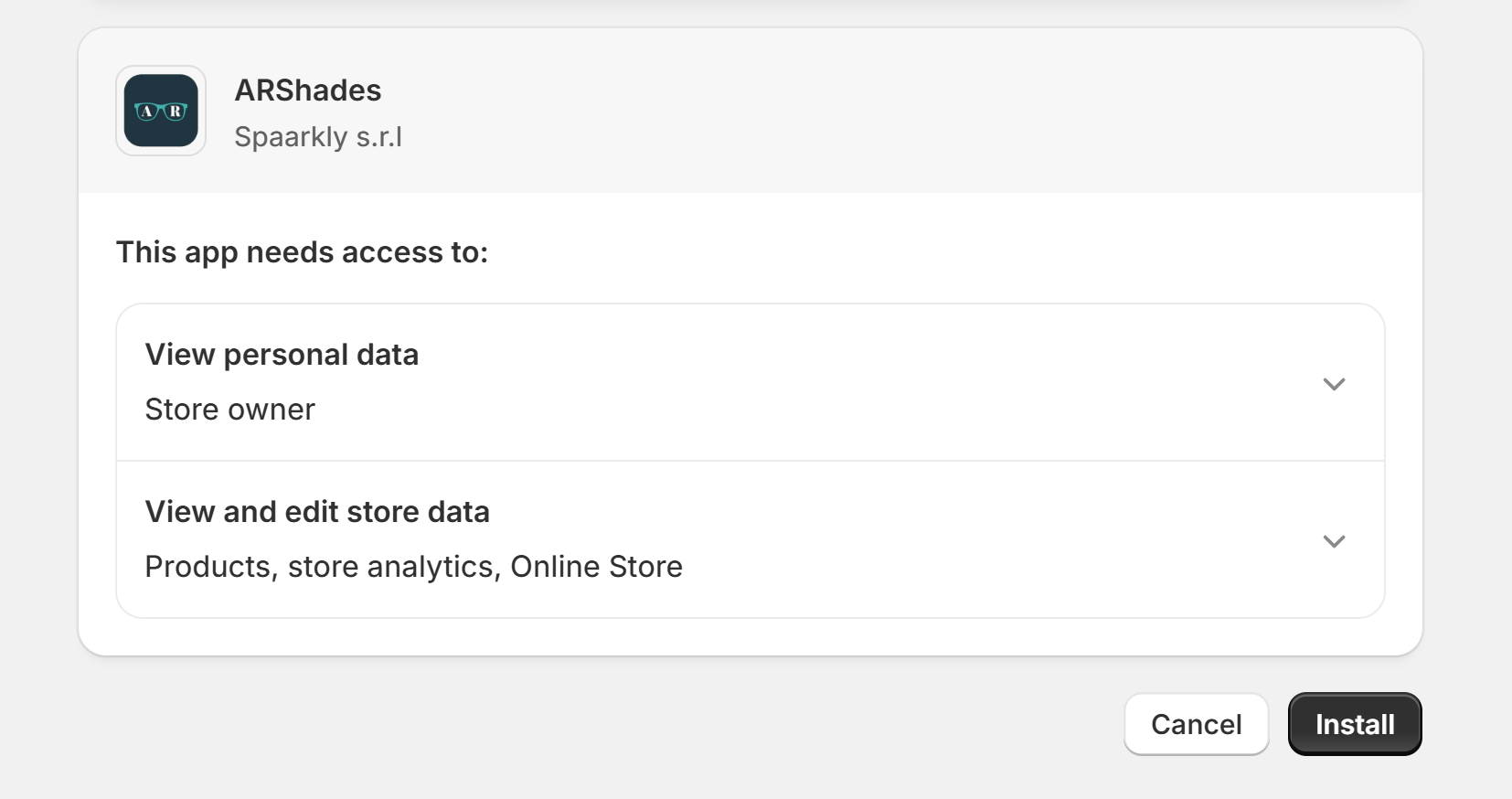Select the Spaarkly s.r.l developer name
This screenshot has height=799, width=1512.
coord(318,138)
